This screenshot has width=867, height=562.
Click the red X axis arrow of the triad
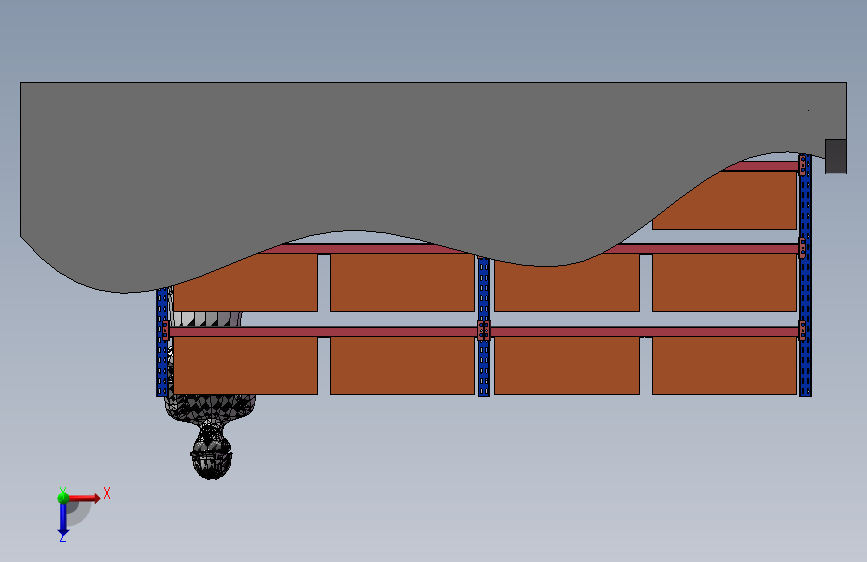tap(86, 498)
